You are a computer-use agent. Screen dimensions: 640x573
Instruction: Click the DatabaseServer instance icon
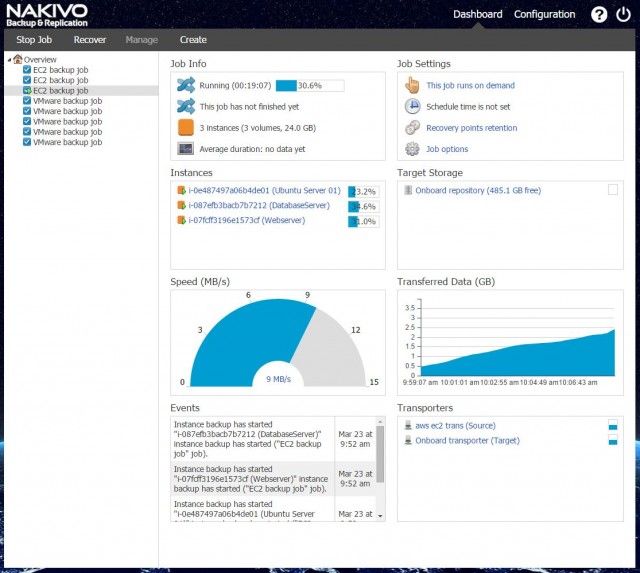pyautogui.click(x=181, y=205)
